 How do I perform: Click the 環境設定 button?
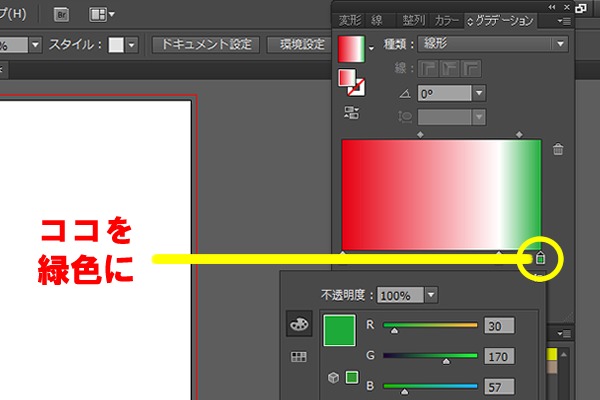[302, 45]
